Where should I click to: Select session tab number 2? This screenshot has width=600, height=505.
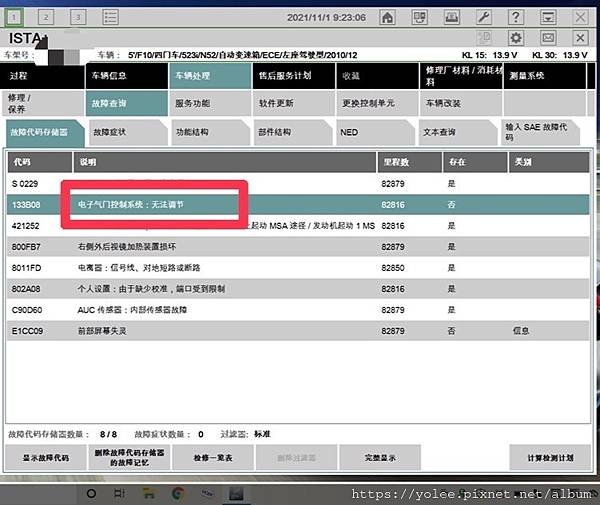click(x=46, y=17)
